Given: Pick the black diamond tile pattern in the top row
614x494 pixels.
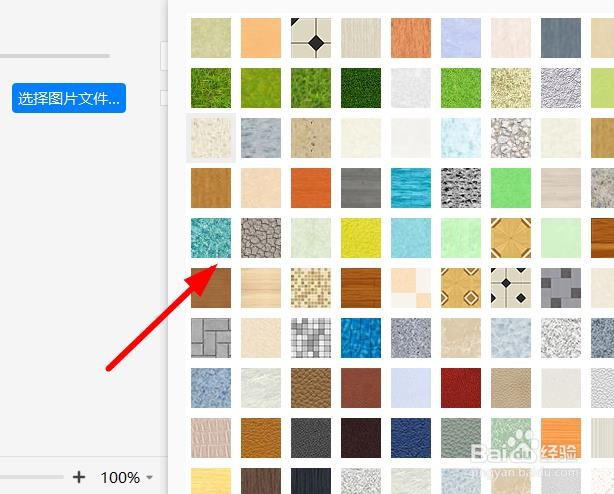Looking at the screenshot, I should pos(311,38).
